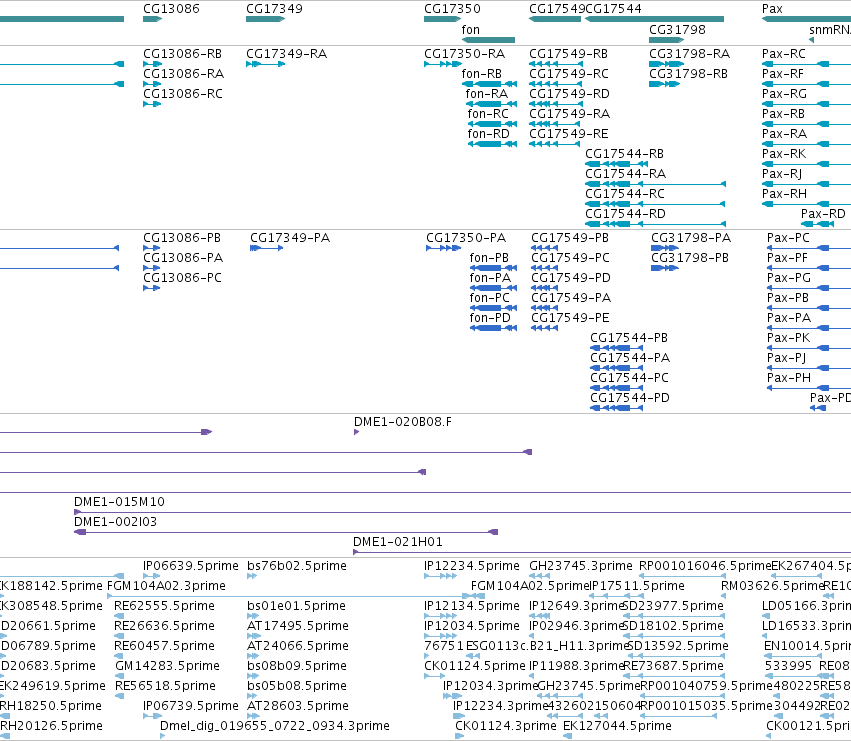Click EST AT28603.5prime label

[x=298, y=706]
